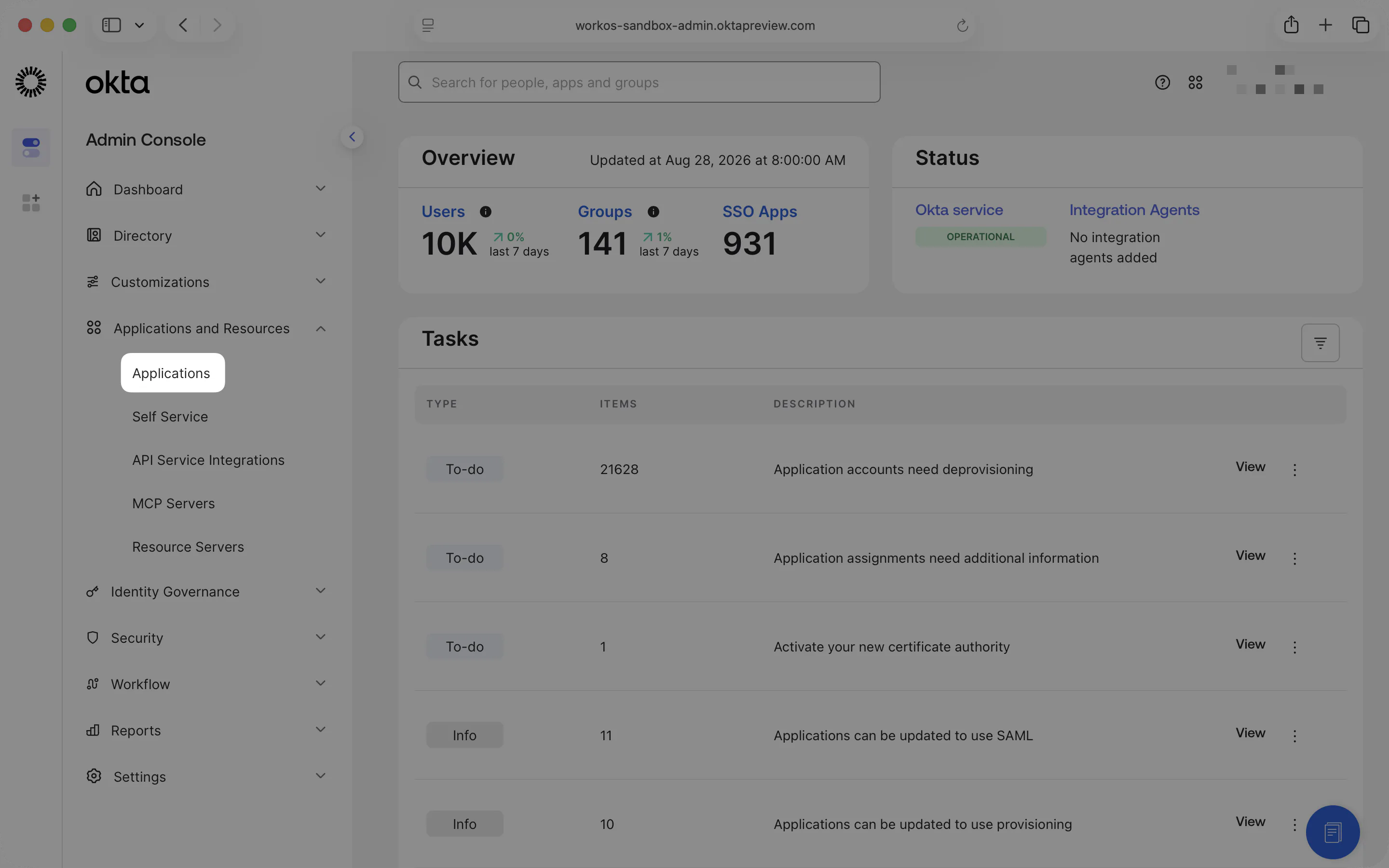This screenshot has width=1389, height=868.
Task: Open Self Service submenu item
Action: tap(170, 416)
